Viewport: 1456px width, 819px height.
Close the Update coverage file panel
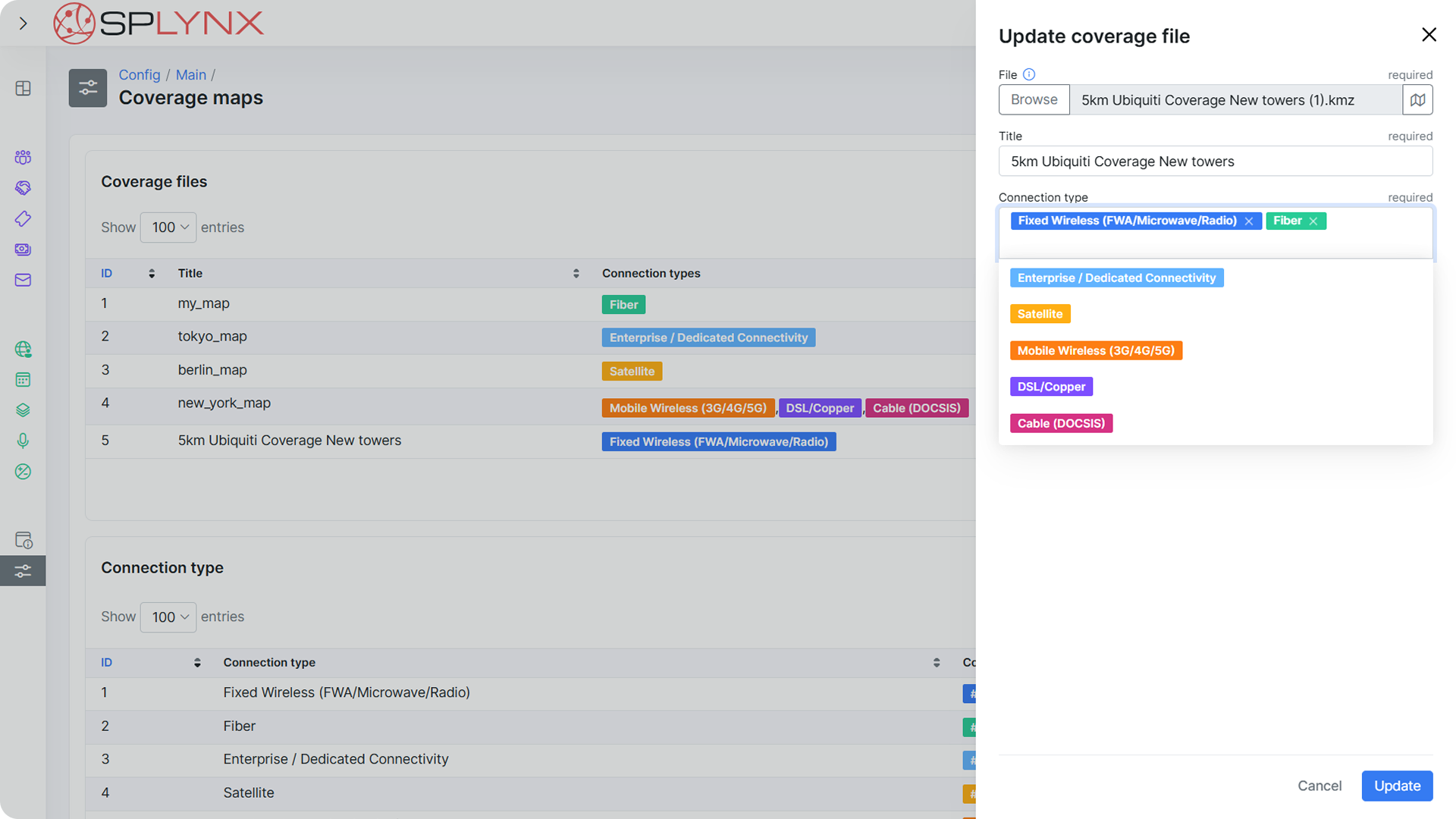1429,35
